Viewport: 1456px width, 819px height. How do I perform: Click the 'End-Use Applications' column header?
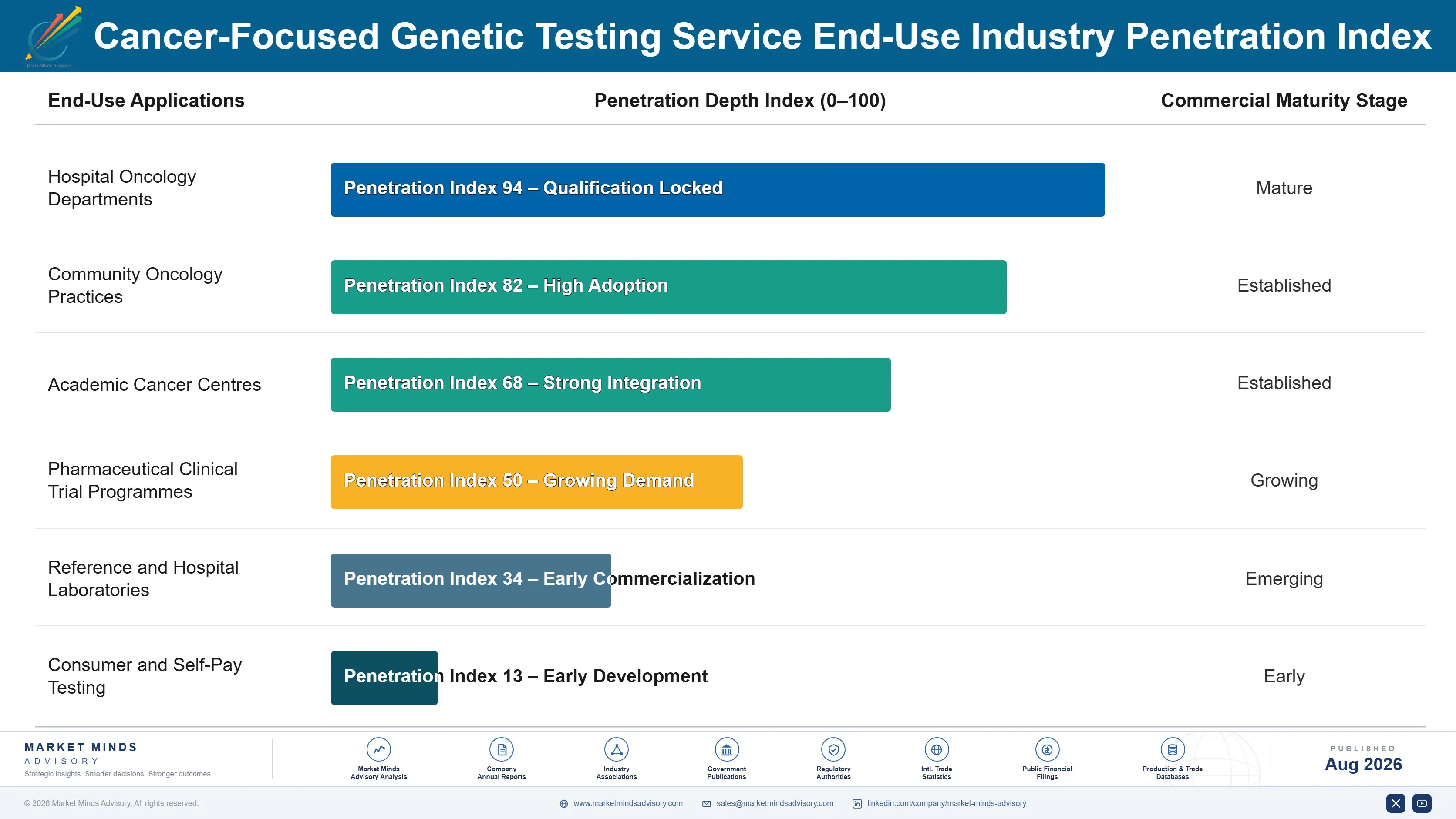[146, 101]
